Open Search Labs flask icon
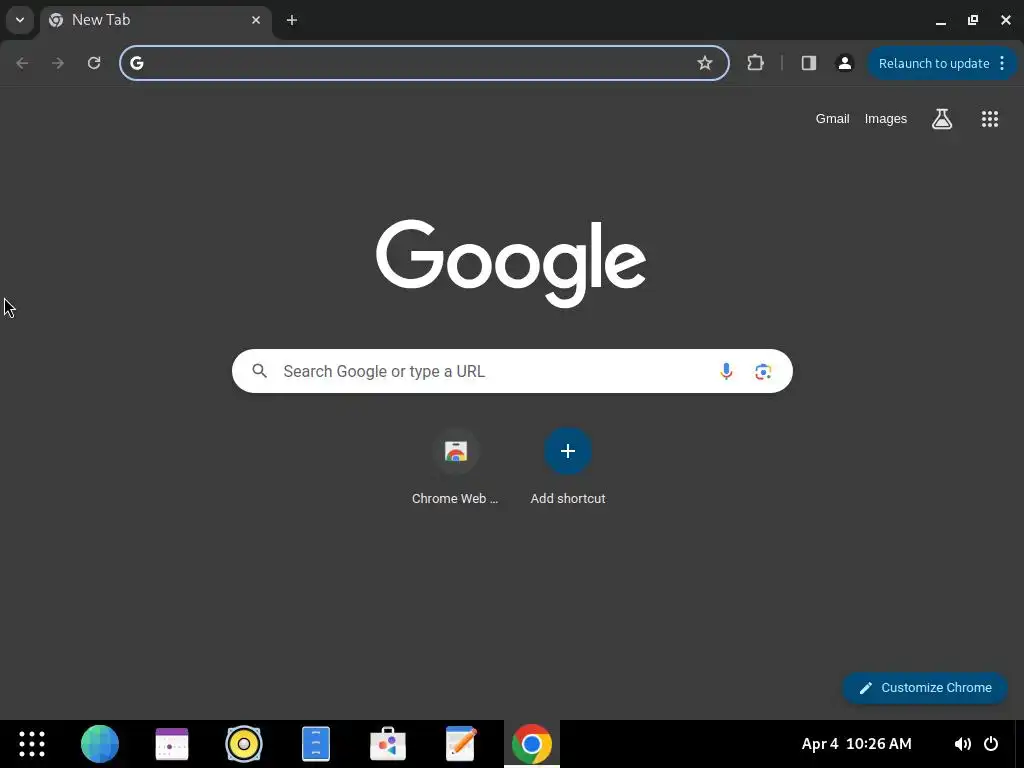1024x768 pixels. [942, 119]
